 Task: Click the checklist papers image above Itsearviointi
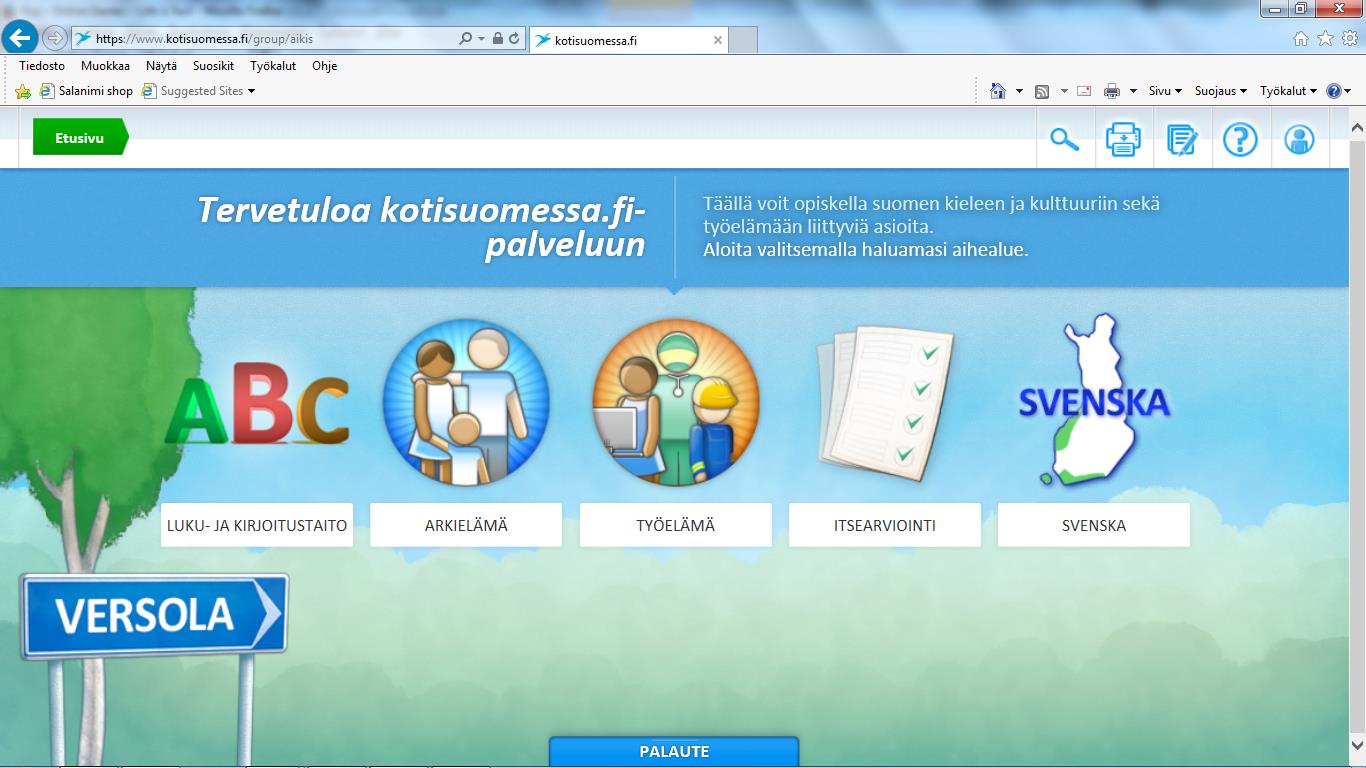(x=885, y=403)
